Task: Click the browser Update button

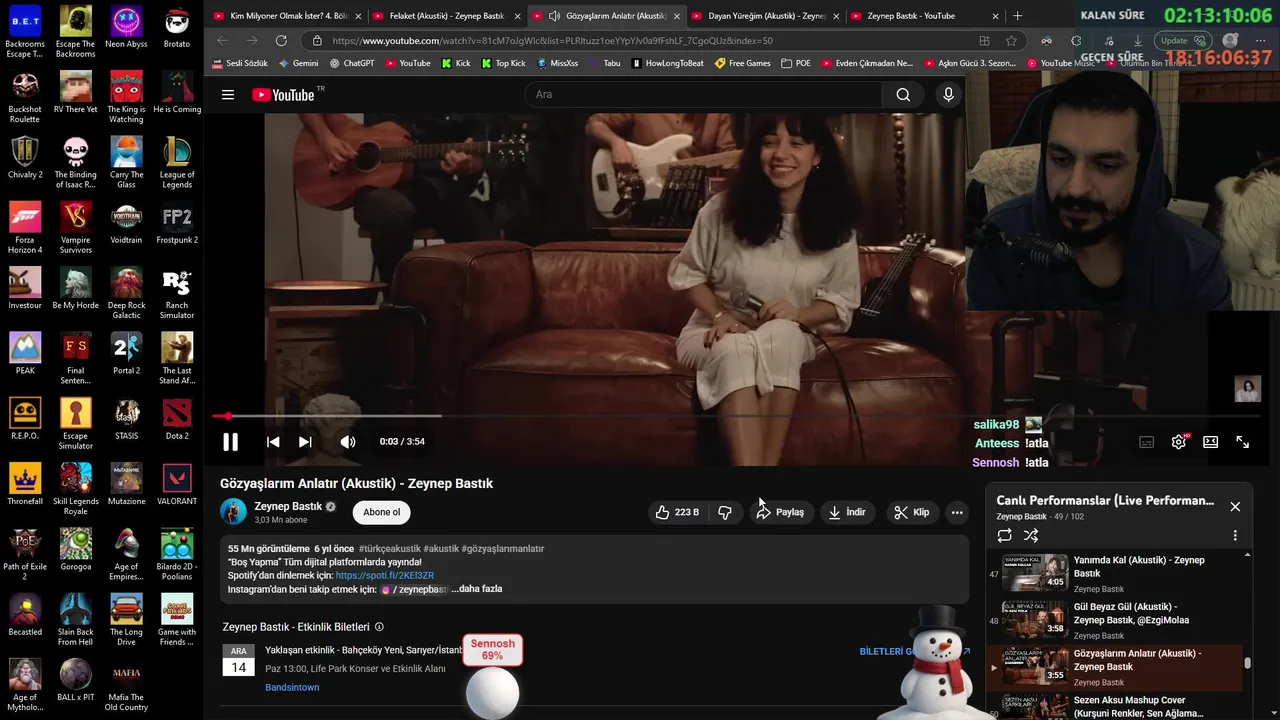Action: coord(1182,41)
